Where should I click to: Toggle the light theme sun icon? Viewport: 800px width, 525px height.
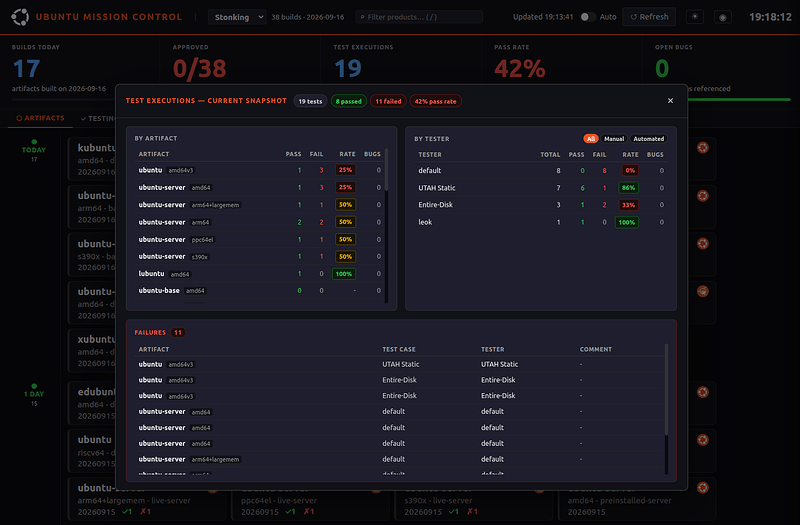[695, 17]
